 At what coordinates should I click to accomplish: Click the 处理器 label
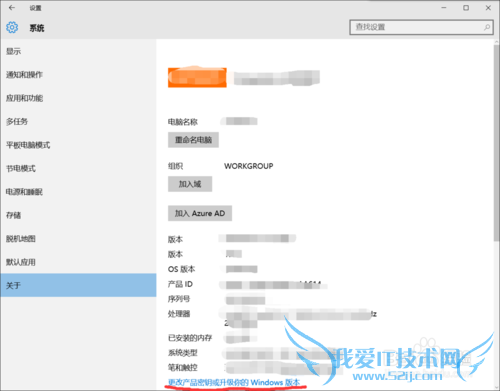tap(179, 314)
